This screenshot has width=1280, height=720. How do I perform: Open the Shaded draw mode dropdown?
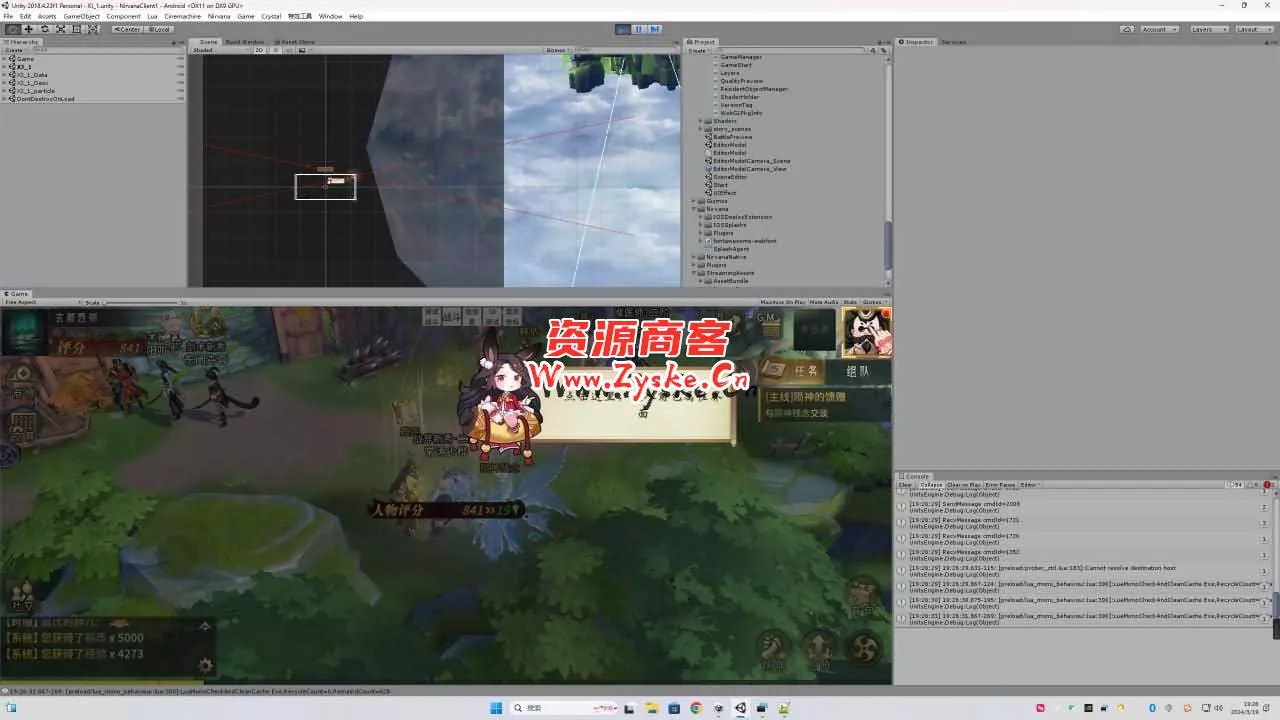pyautogui.click(x=221, y=50)
